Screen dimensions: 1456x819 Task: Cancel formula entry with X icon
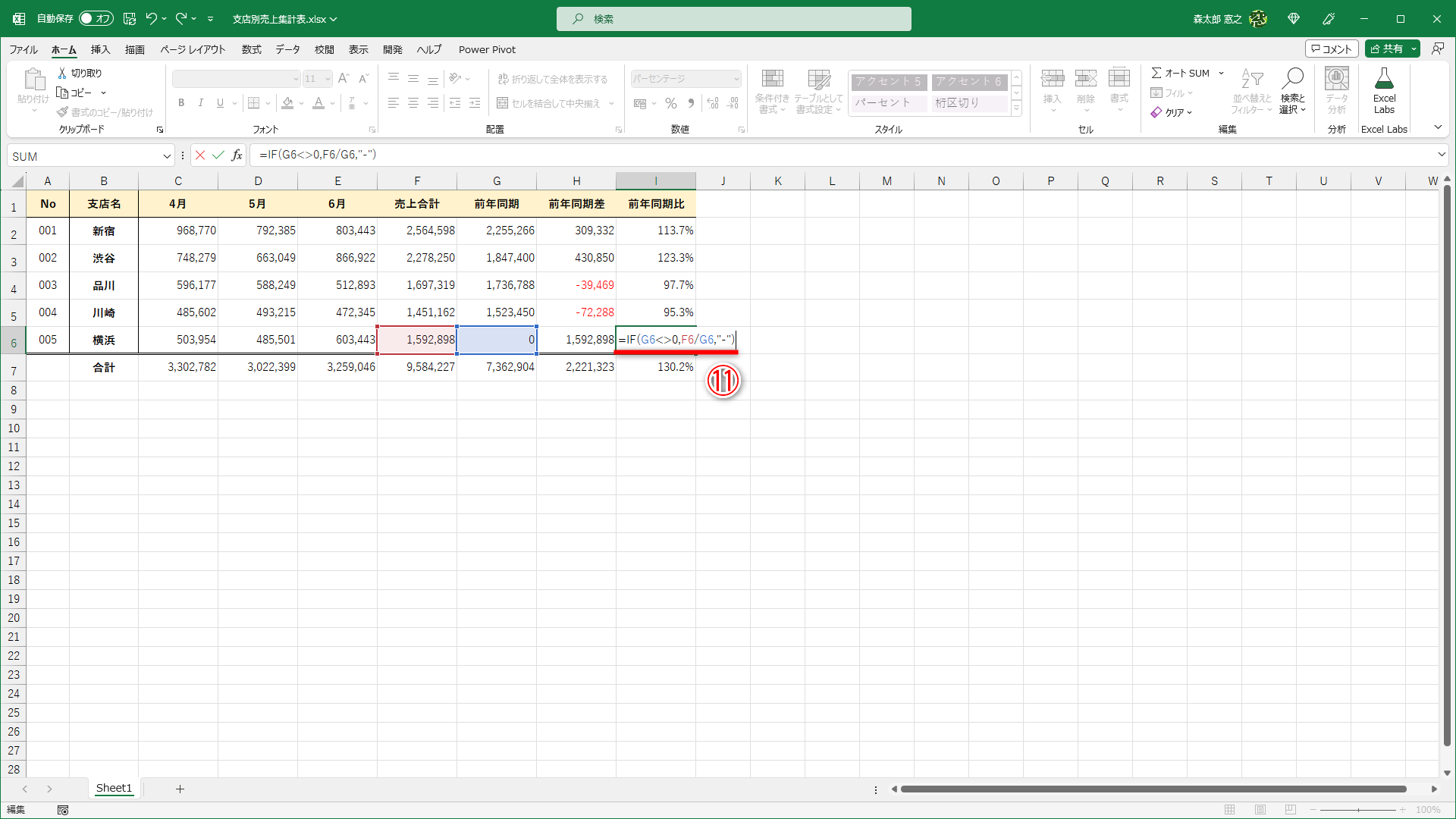pos(200,155)
